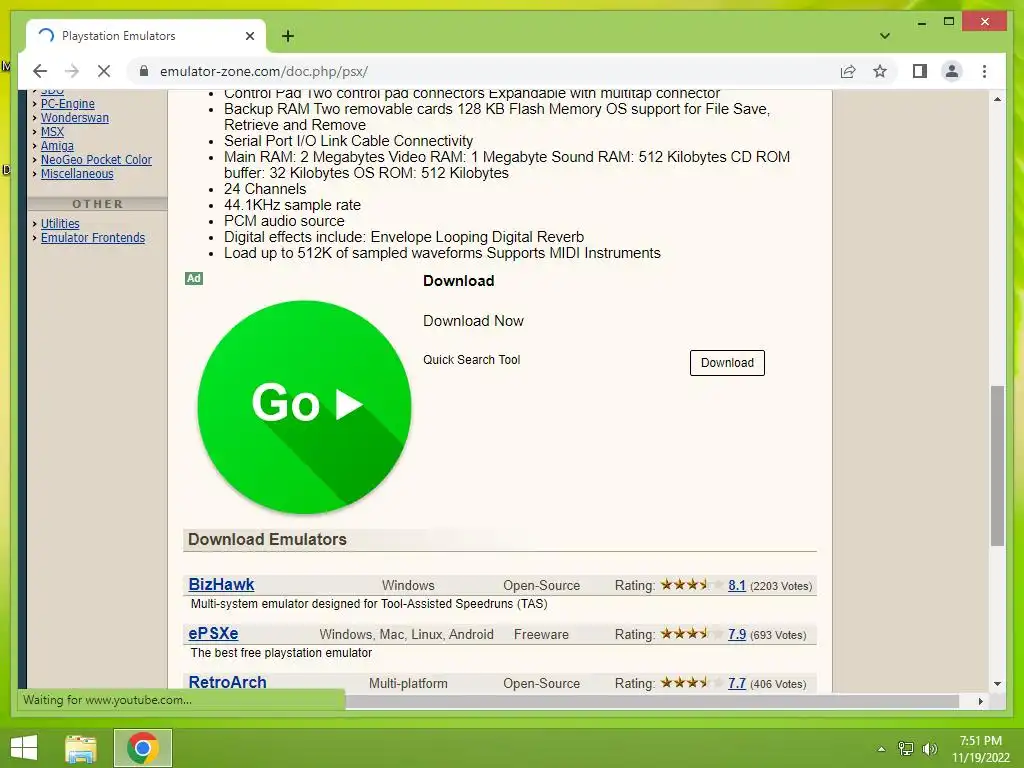Click the forward navigation arrow
This screenshot has width=1024, height=768.
pyautogui.click(x=72, y=71)
